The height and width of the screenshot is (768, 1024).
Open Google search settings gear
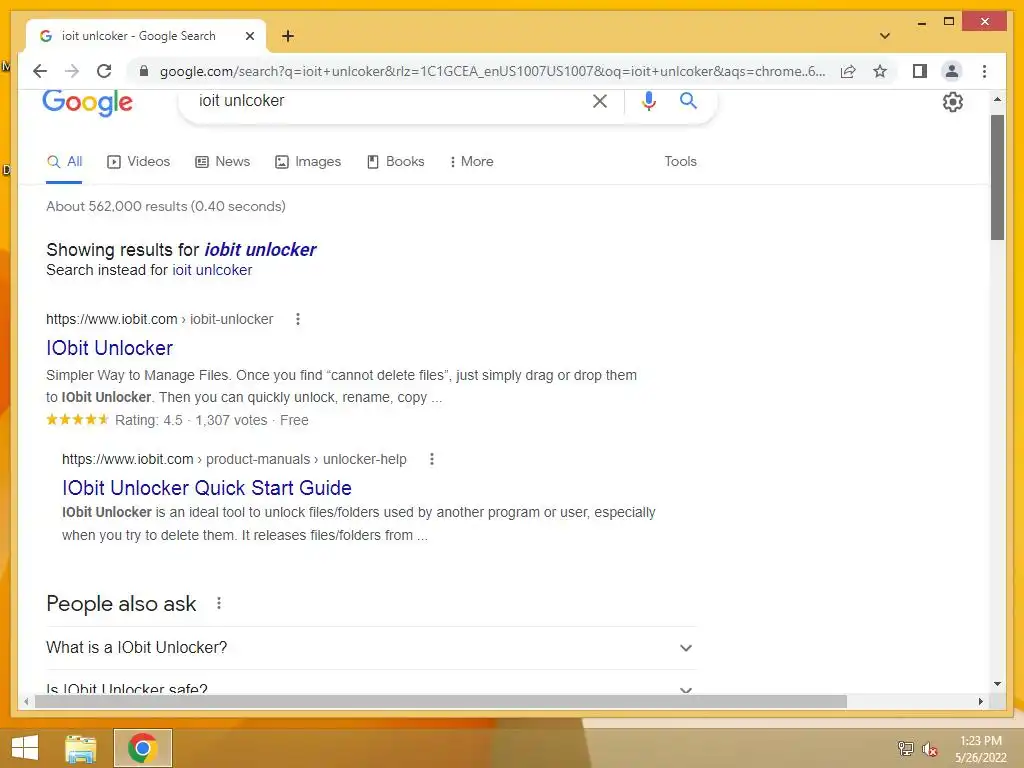tap(953, 102)
